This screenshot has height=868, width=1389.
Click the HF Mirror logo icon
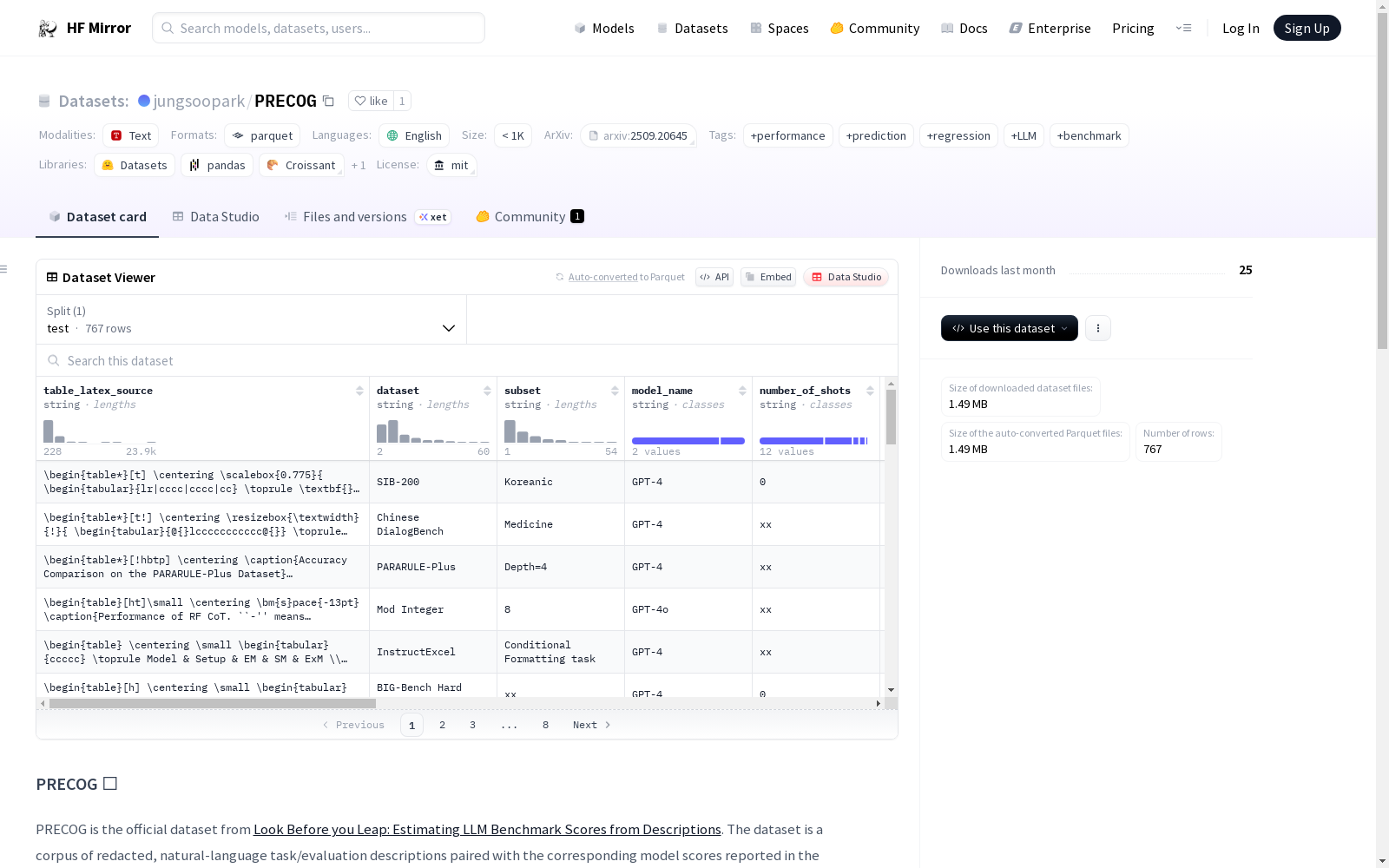pyautogui.click(x=48, y=29)
